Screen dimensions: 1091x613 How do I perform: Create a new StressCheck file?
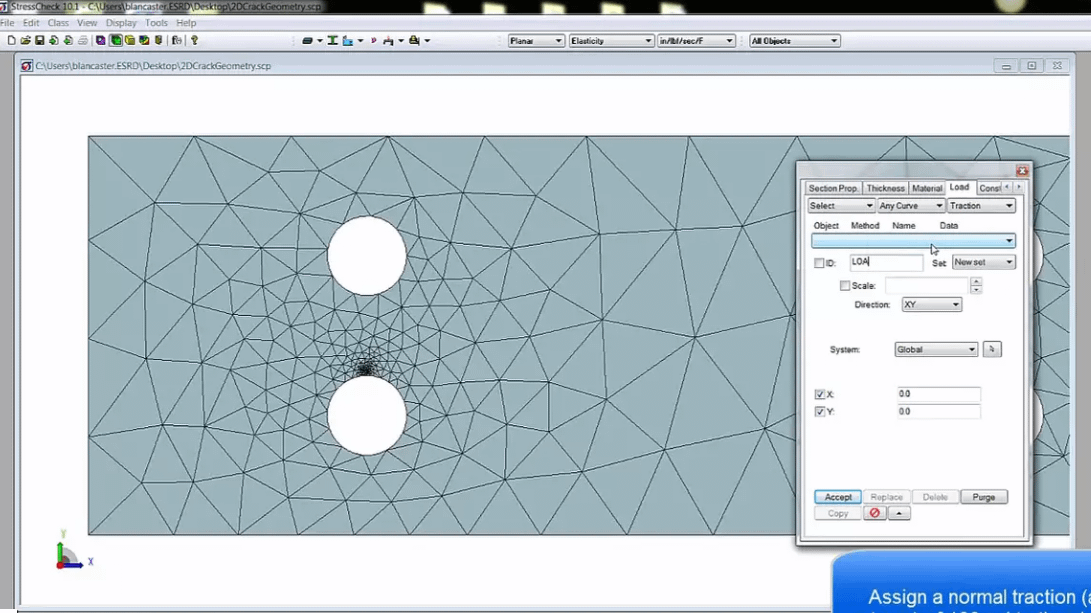pyautogui.click(x=11, y=40)
